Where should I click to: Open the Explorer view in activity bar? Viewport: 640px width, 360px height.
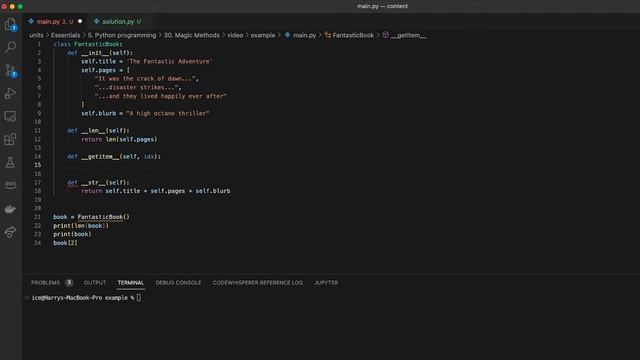pyautogui.click(x=11, y=24)
